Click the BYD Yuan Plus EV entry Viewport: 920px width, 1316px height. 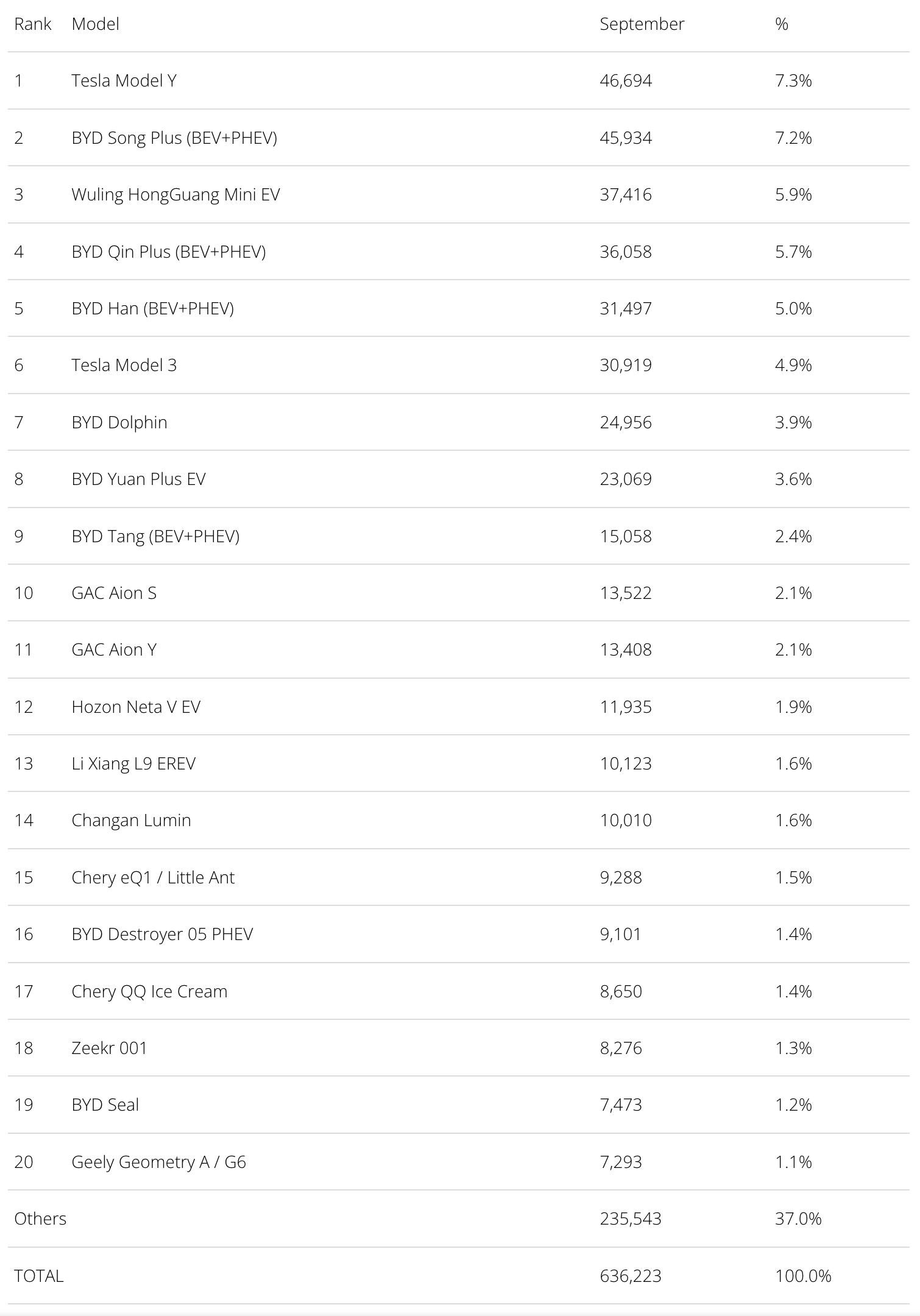coord(138,479)
